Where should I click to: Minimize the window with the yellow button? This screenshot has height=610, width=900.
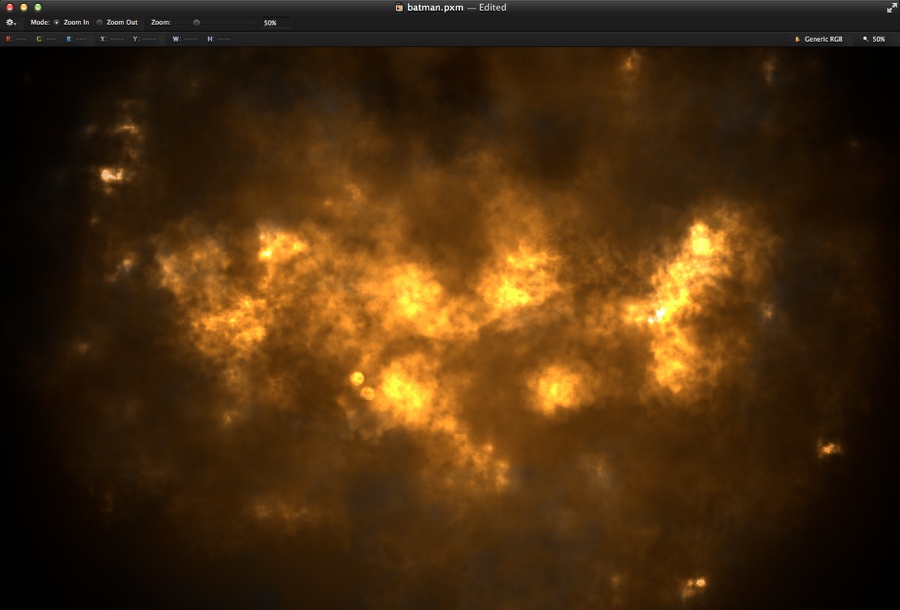[x=24, y=7]
